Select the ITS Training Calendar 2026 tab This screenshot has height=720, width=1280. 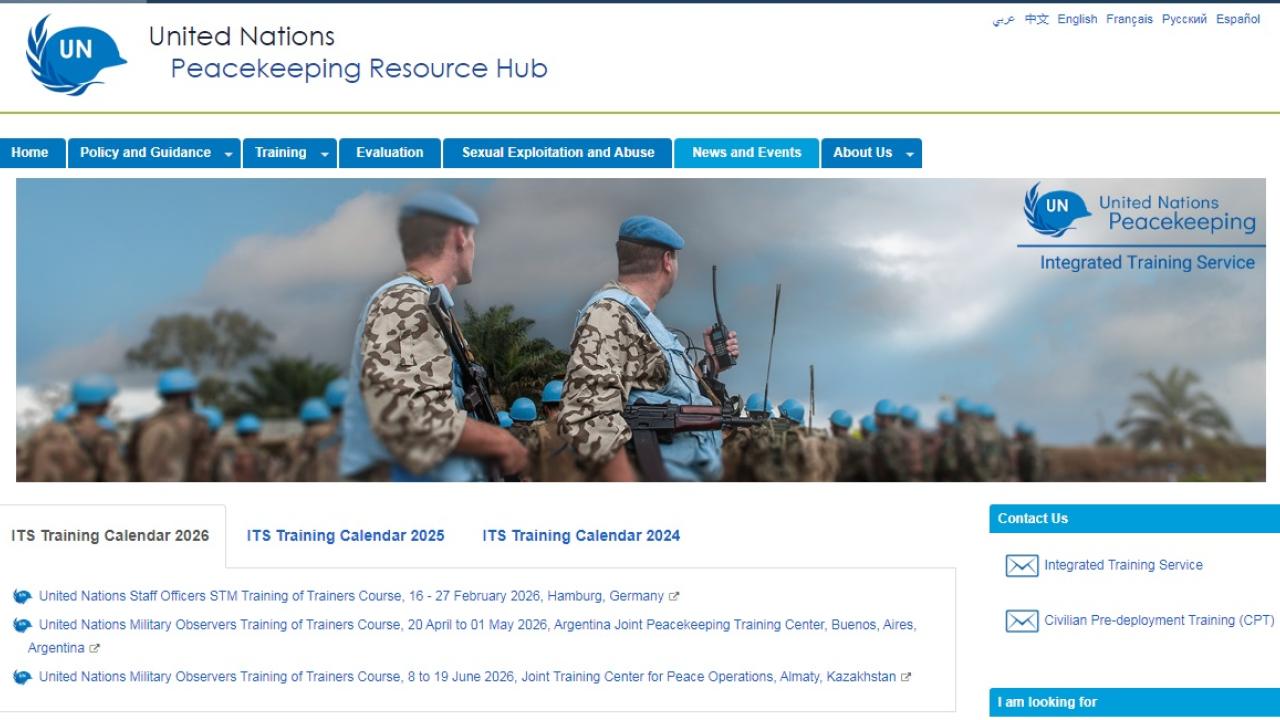[x=111, y=536]
